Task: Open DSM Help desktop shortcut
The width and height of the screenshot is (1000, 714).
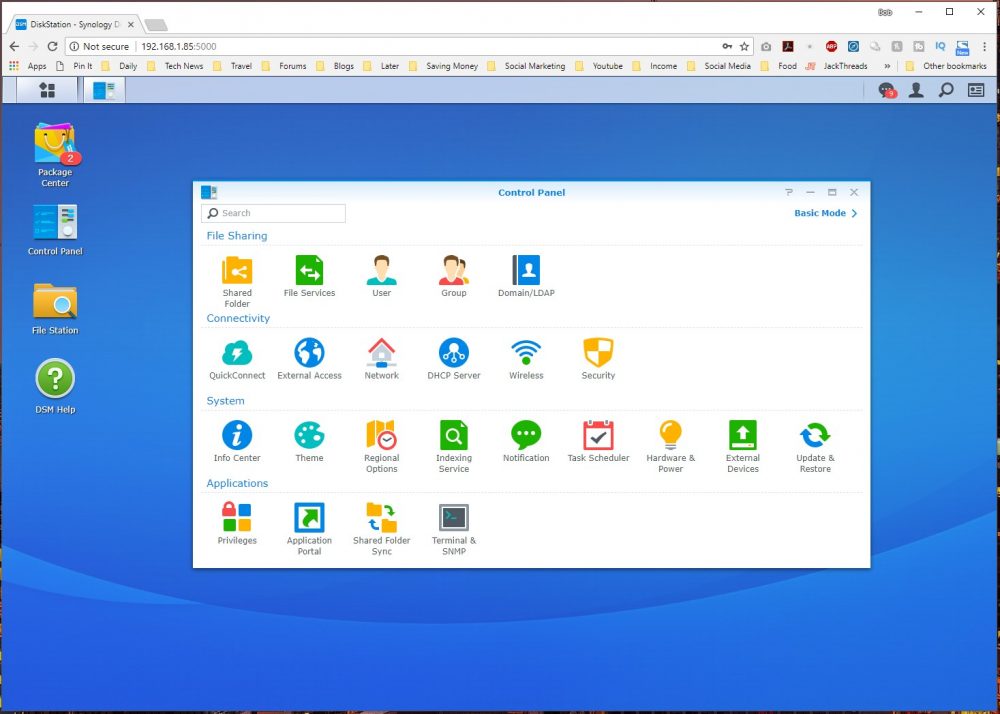Action: tap(55, 387)
